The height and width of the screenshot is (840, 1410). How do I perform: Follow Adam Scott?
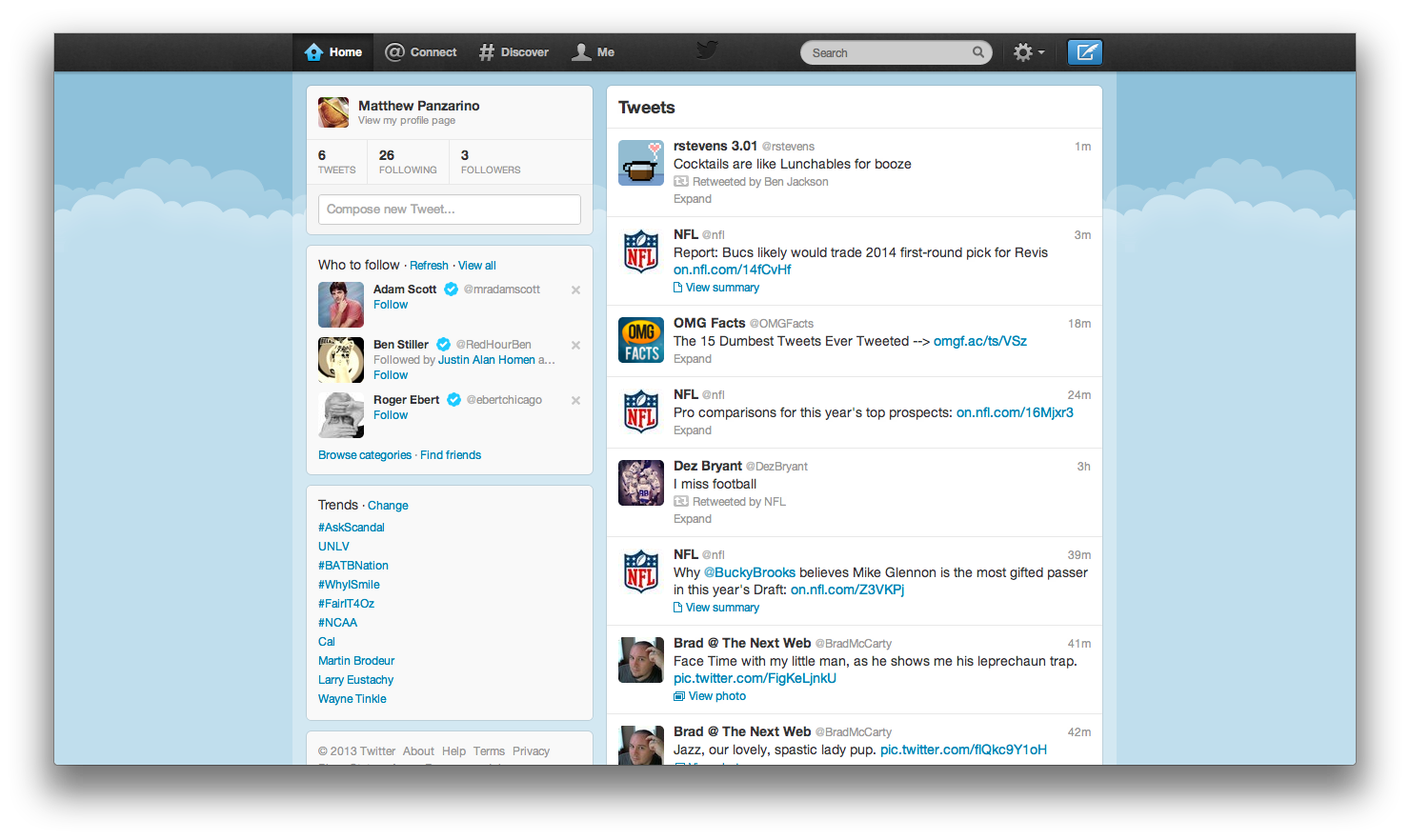point(391,305)
